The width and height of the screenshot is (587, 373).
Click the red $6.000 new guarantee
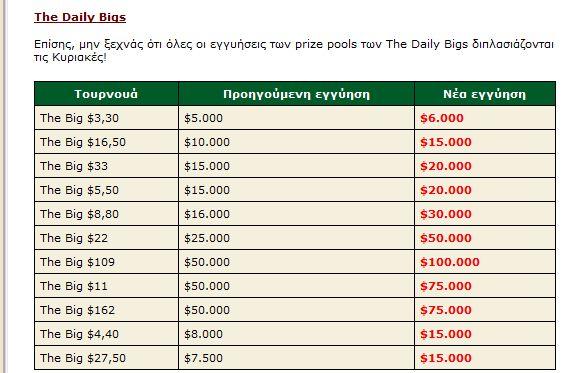point(442,118)
